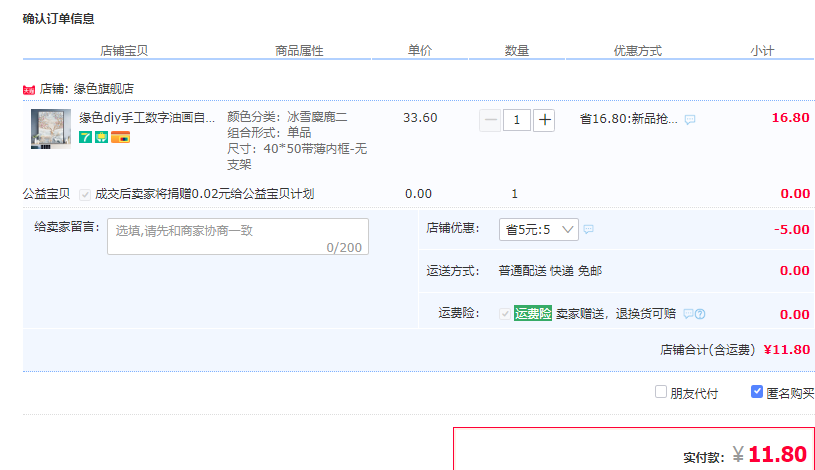Click the discount amount -5.00
815x470 pixels.
(792, 229)
